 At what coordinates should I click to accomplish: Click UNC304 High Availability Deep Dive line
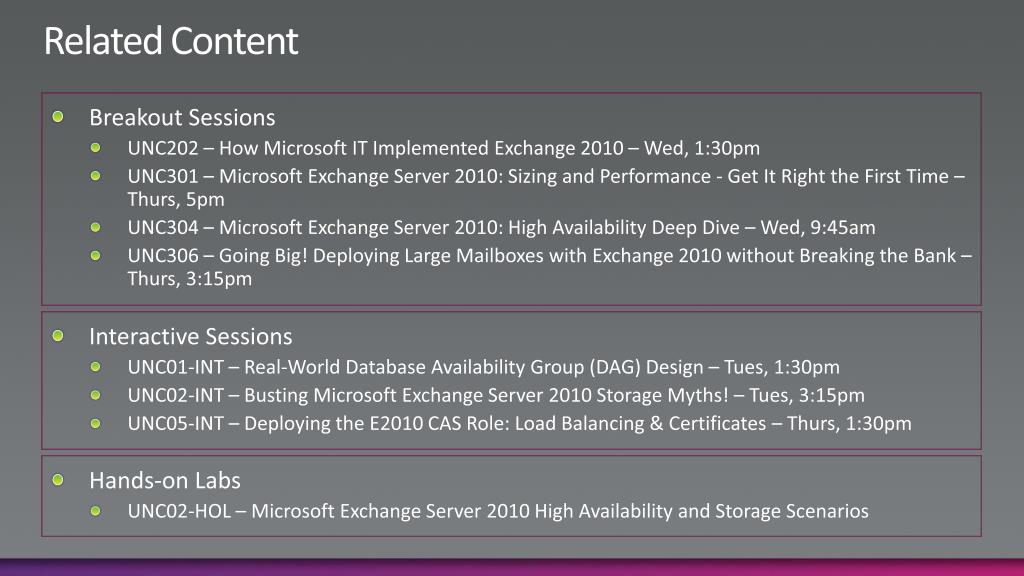(x=502, y=227)
